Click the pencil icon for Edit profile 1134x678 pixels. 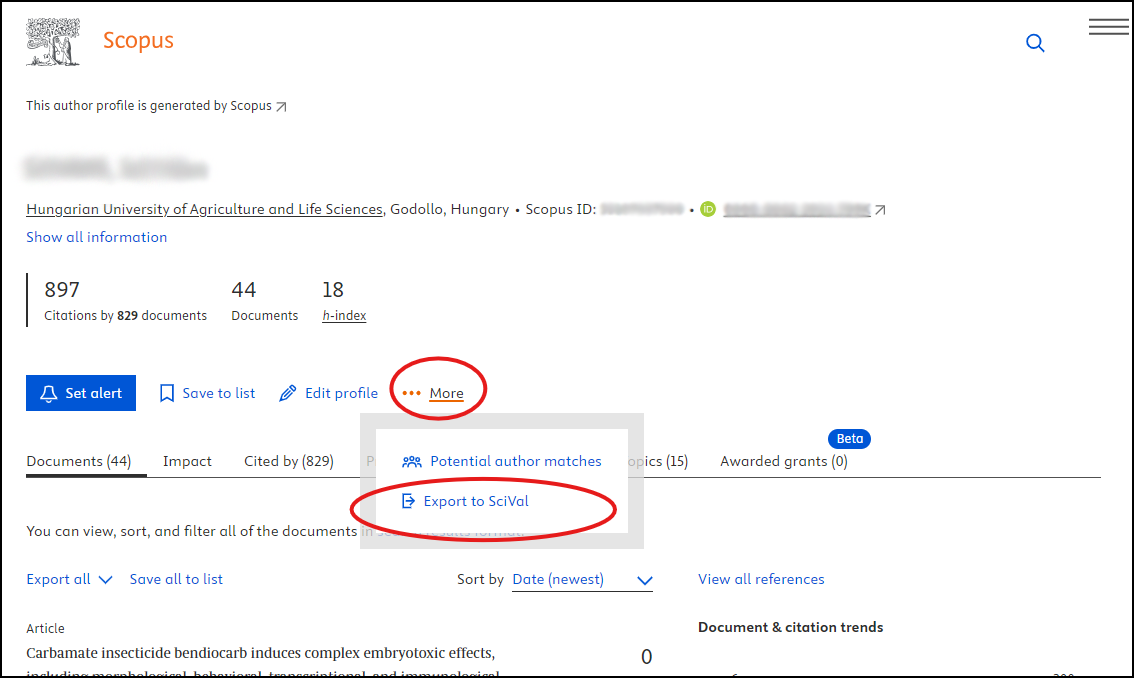(288, 393)
